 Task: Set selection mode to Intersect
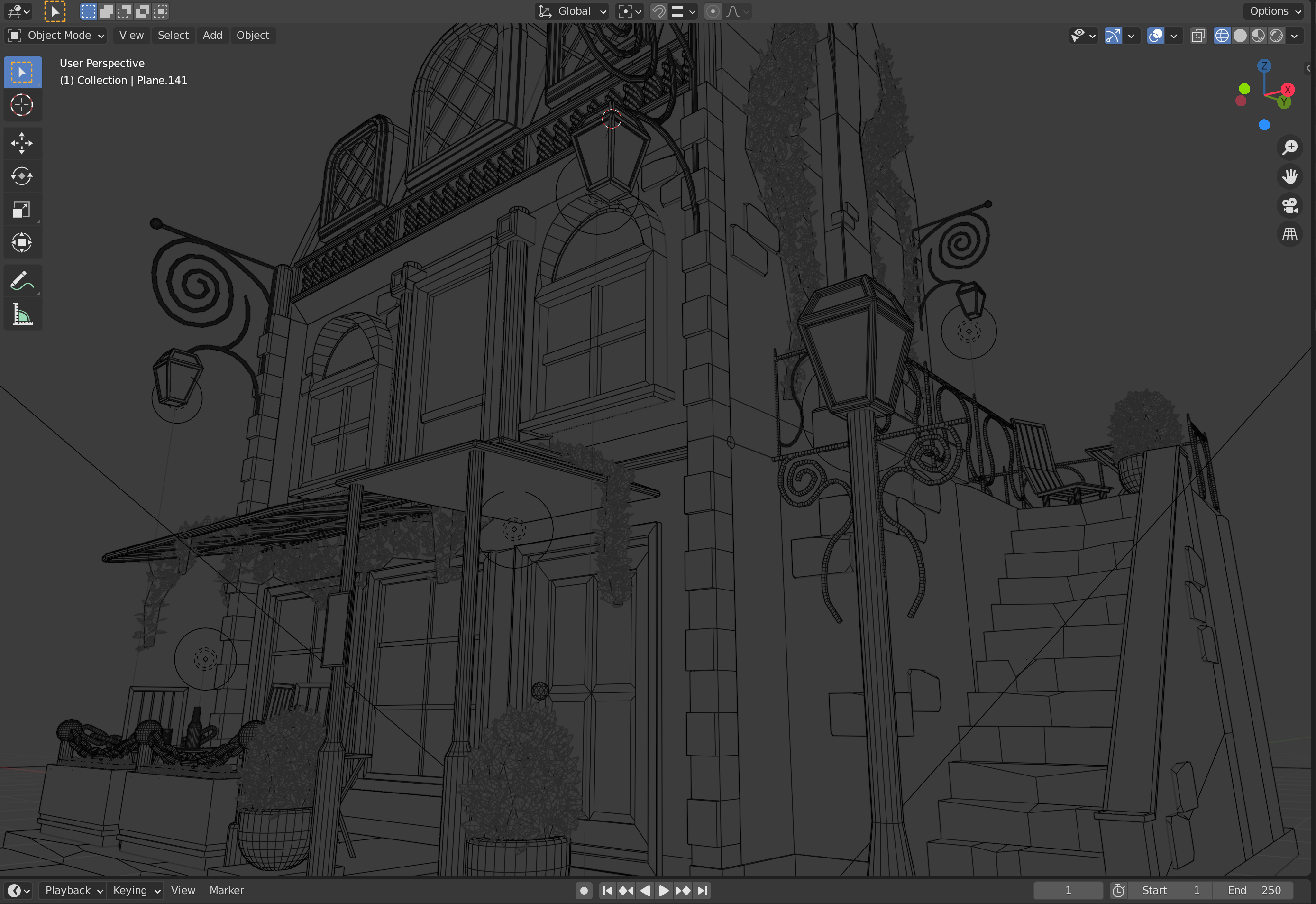coord(161,11)
